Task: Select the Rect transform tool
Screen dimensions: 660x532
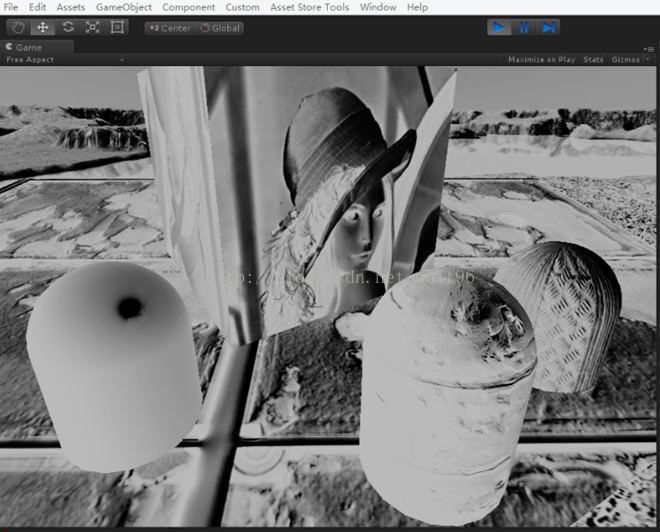Action: point(117,27)
